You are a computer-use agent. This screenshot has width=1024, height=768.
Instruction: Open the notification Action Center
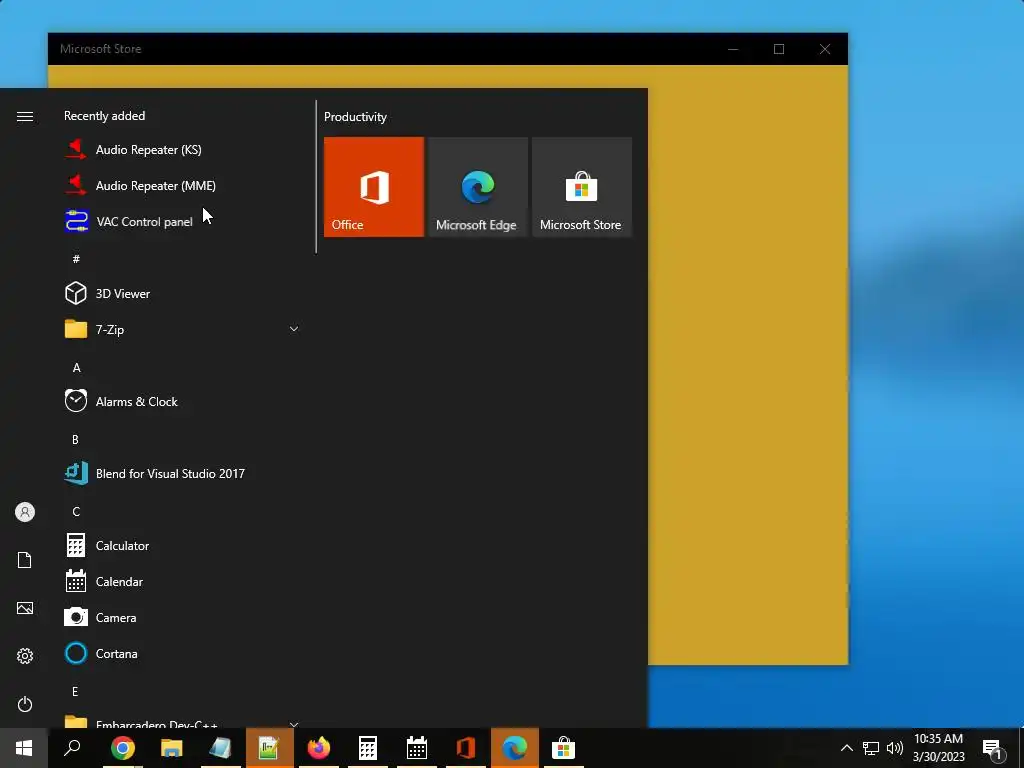pos(993,749)
